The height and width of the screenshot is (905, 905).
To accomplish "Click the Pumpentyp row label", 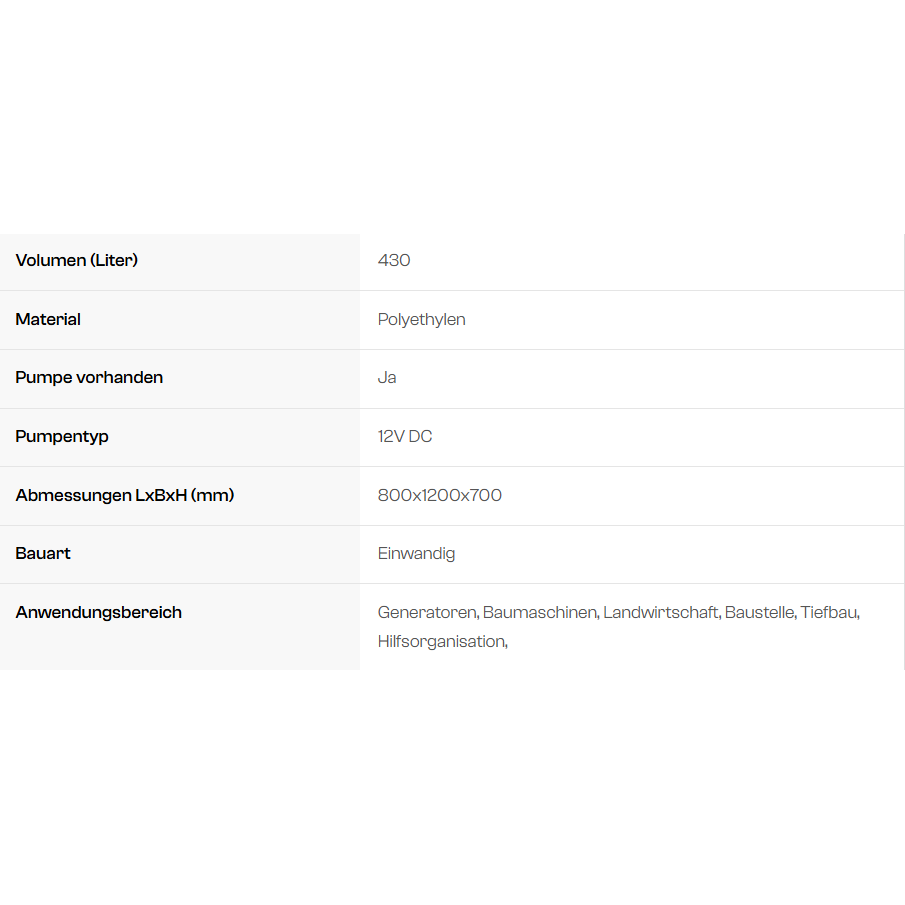I will click(62, 436).
